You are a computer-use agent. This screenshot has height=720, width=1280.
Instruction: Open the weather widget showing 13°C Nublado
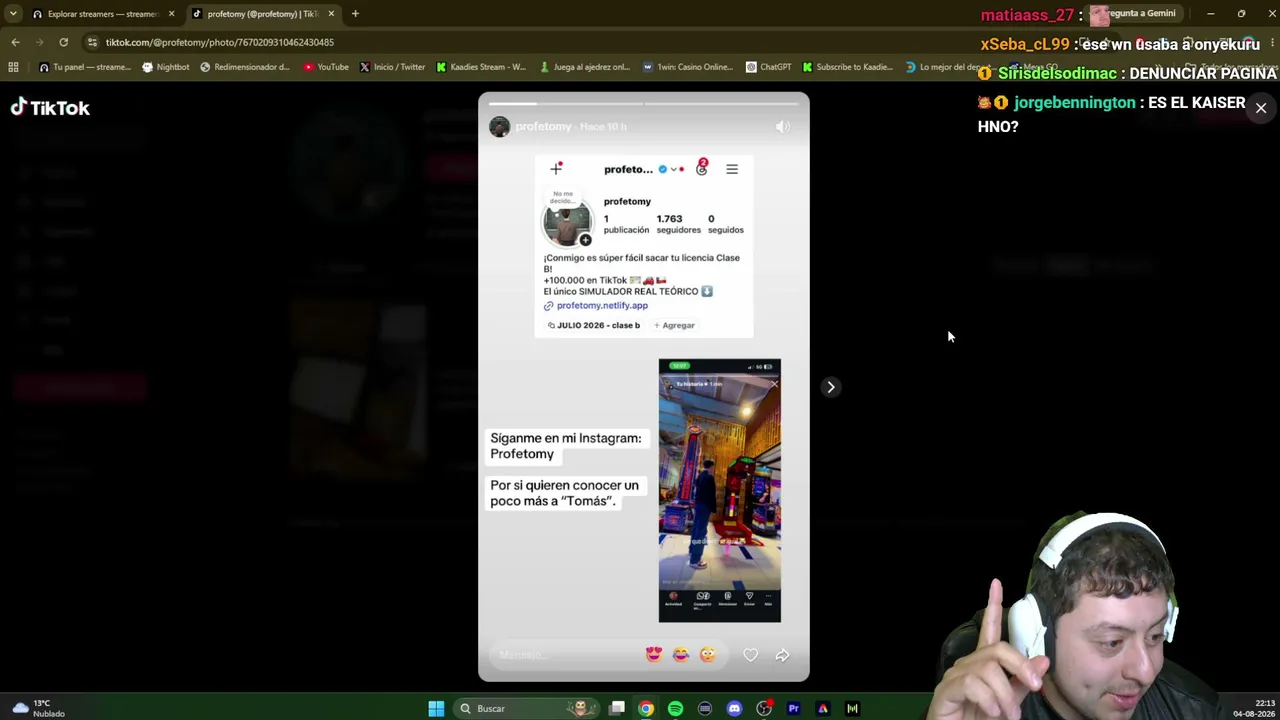pos(38,708)
